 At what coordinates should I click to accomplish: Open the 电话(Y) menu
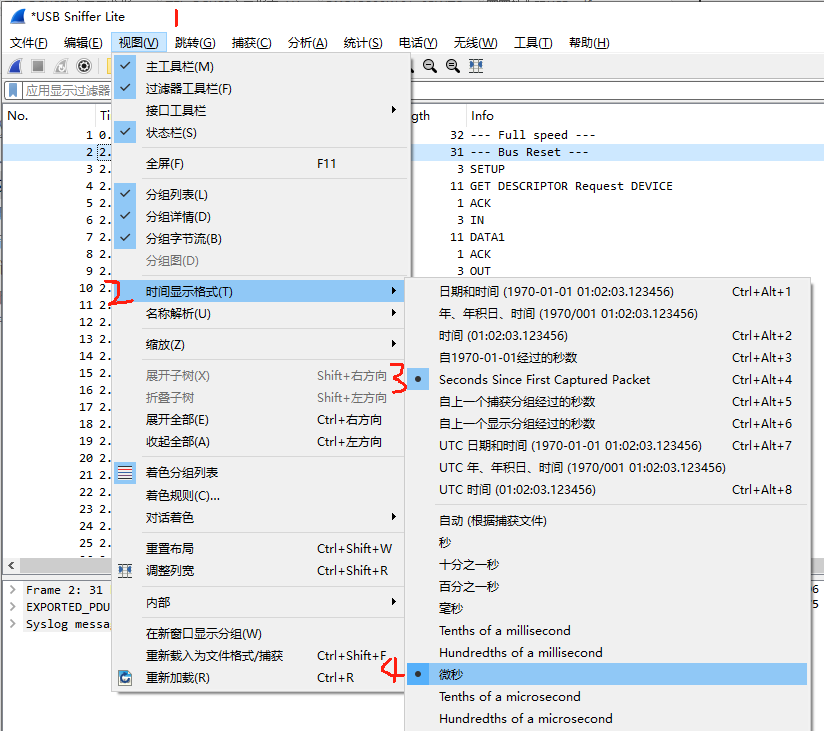pyautogui.click(x=418, y=43)
